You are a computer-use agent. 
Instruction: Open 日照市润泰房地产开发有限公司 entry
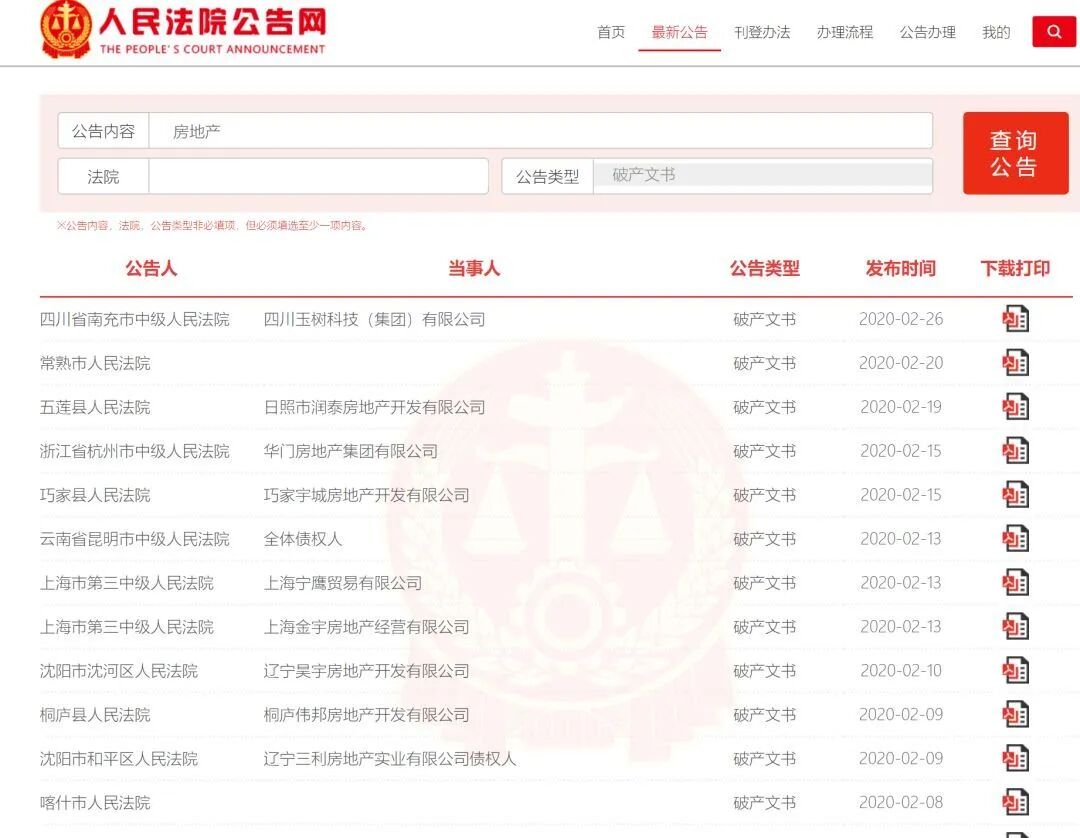[x=375, y=408]
